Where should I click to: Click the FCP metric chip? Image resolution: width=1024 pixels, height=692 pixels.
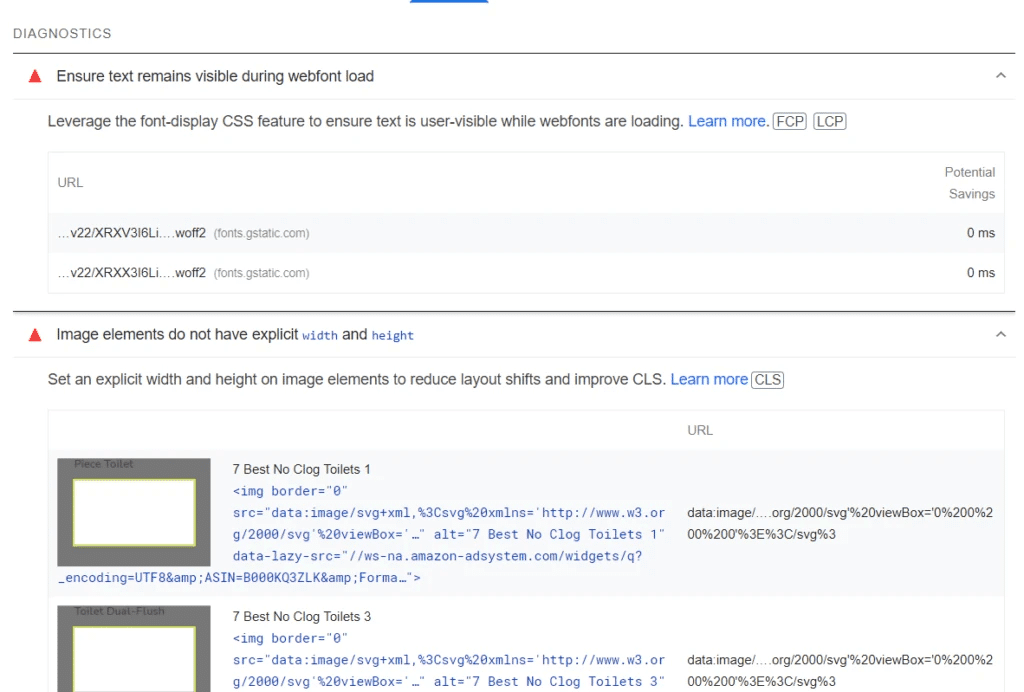coord(789,121)
